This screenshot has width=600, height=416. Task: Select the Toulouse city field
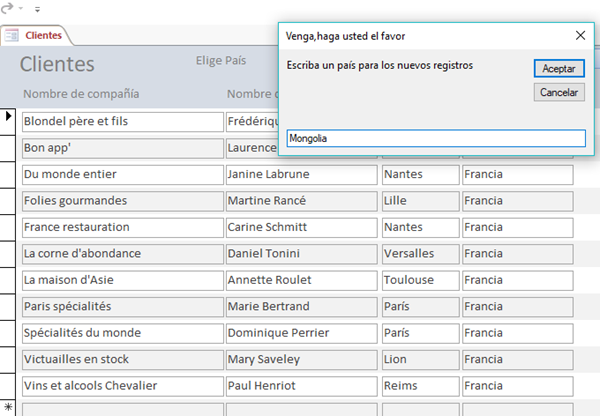pyautogui.click(x=419, y=280)
